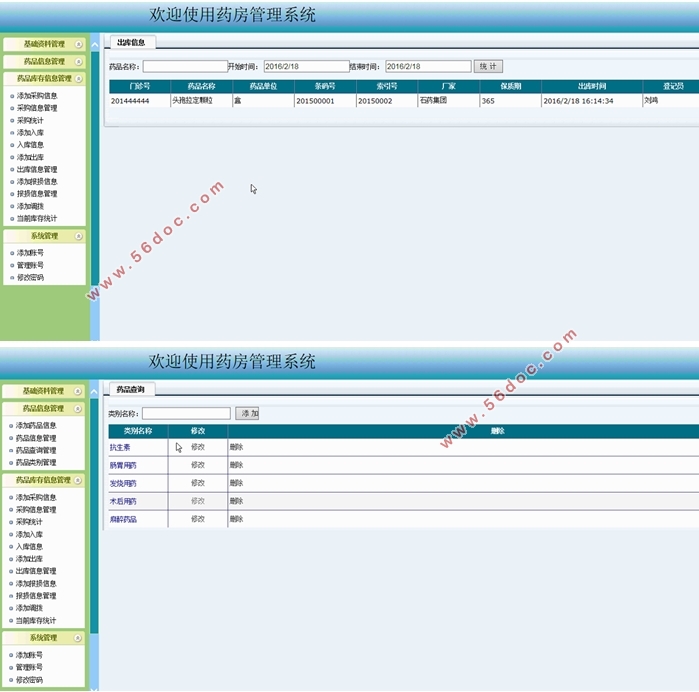The image size is (699, 692).
Task: Click the 麻醉药品 category link
Action: [x=123, y=519]
